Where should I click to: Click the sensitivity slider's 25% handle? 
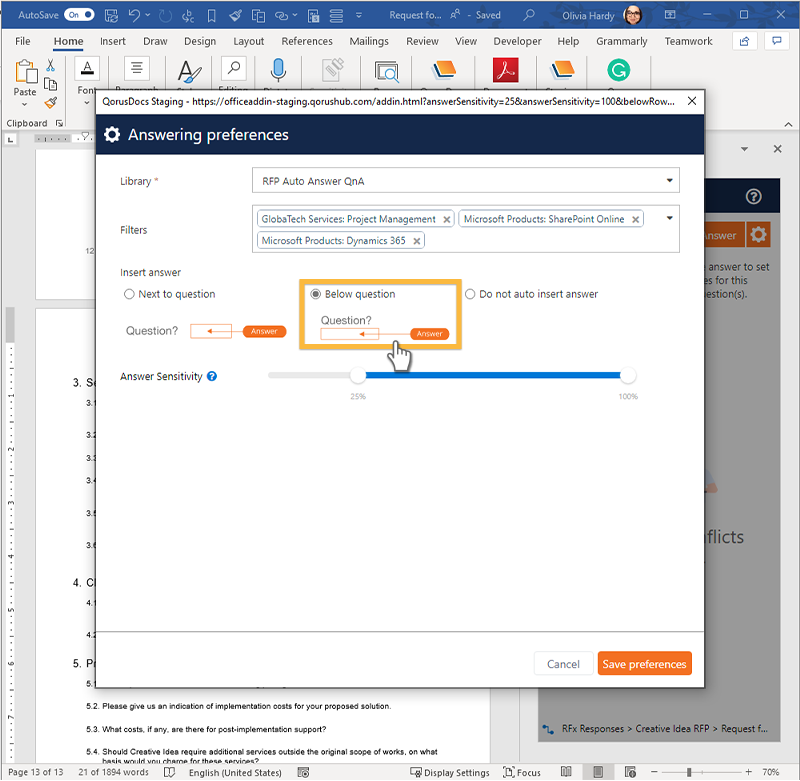[x=358, y=375]
